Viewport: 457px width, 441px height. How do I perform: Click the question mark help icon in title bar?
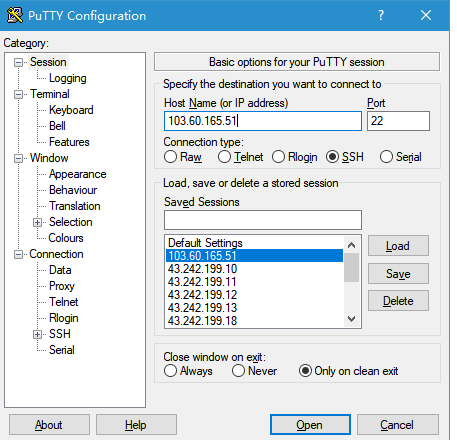tap(381, 15)
